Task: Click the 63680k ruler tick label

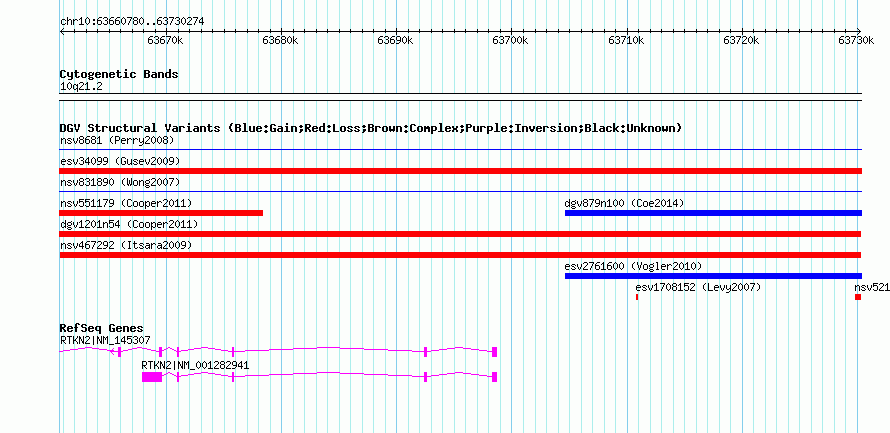Action: coord(280,40)
